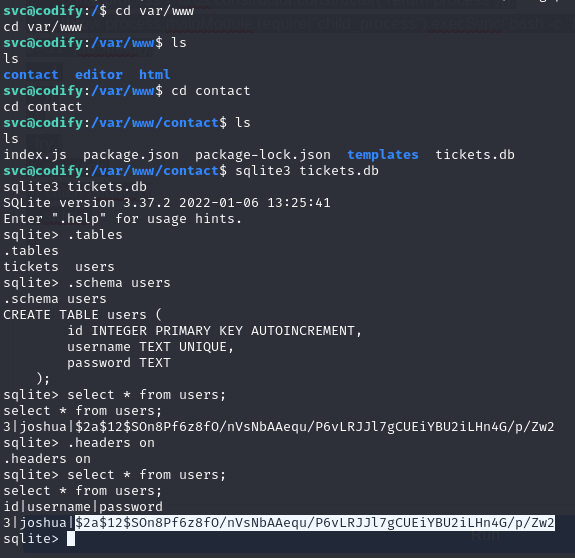Click the first unhighlighted '3|joshua|$2a$12...' result row

(x=279, y=427)
